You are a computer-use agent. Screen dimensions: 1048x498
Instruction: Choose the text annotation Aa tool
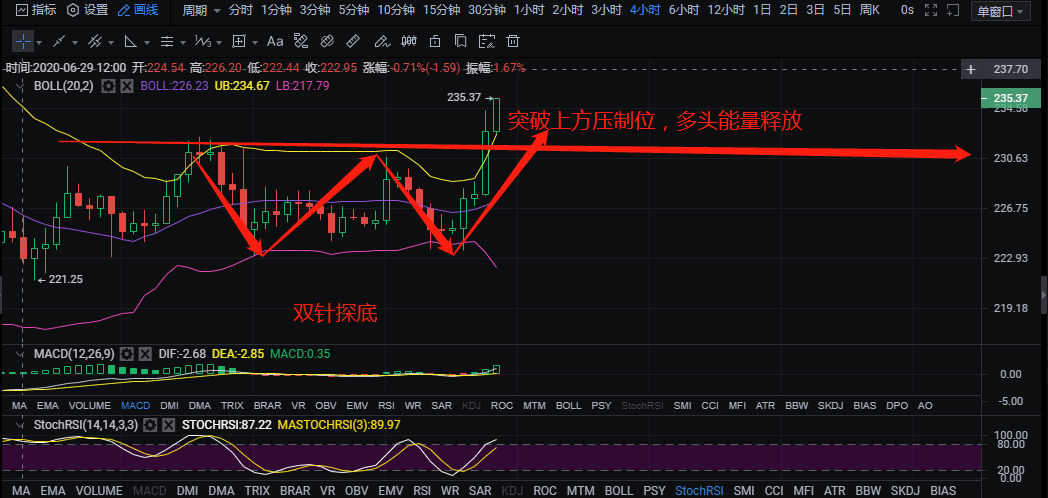pyautogui.click(x=274, y=42)
